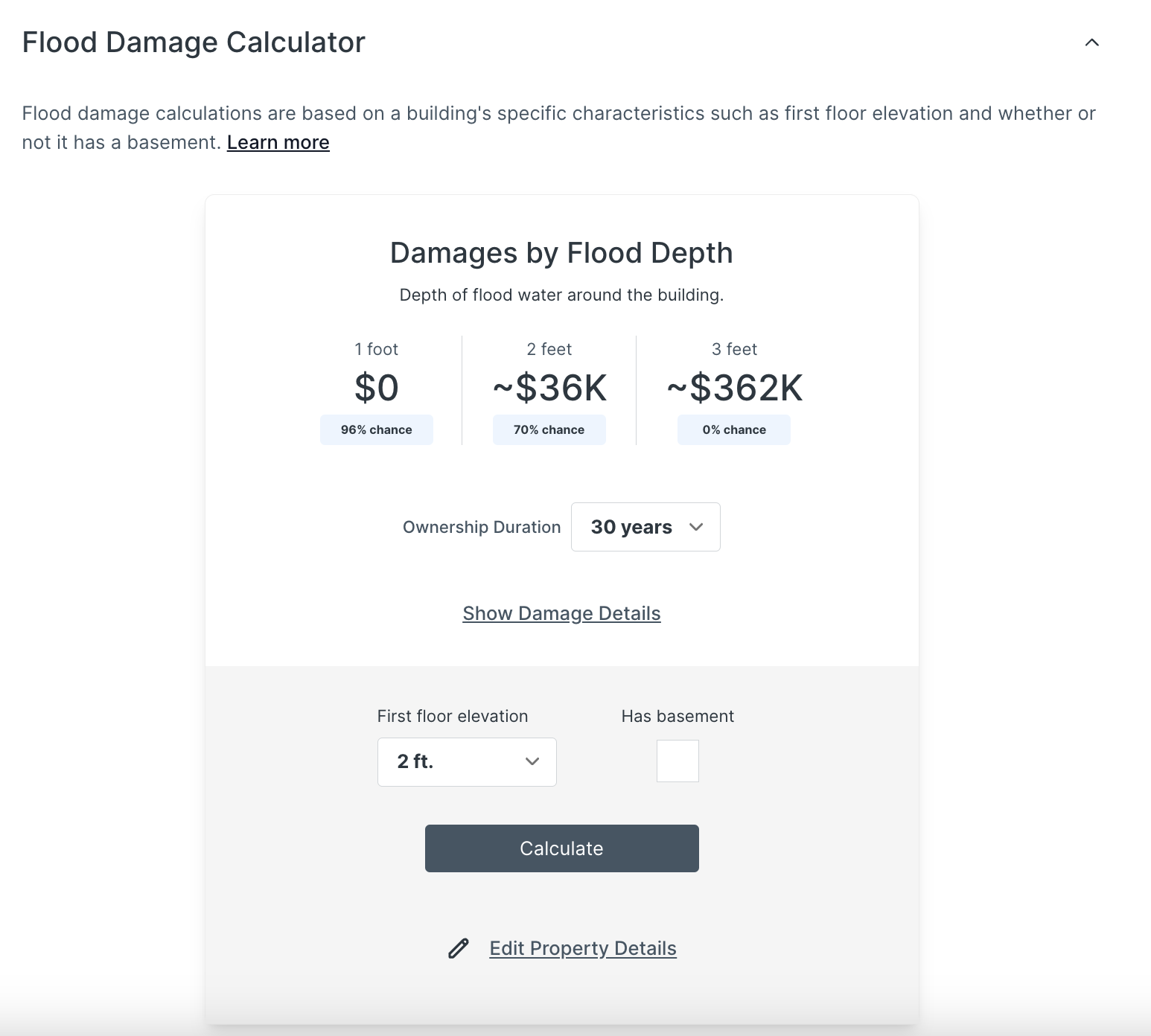
Task: Click the pencil edit icon
Action: tap(459, 948)
